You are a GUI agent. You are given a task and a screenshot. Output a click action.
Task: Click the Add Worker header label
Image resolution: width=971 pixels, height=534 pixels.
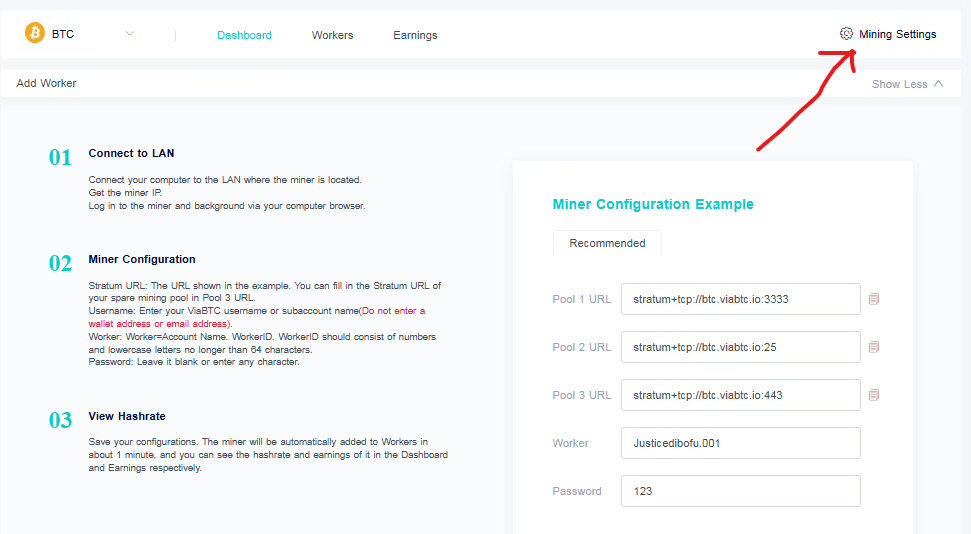(x=46, y=83)
